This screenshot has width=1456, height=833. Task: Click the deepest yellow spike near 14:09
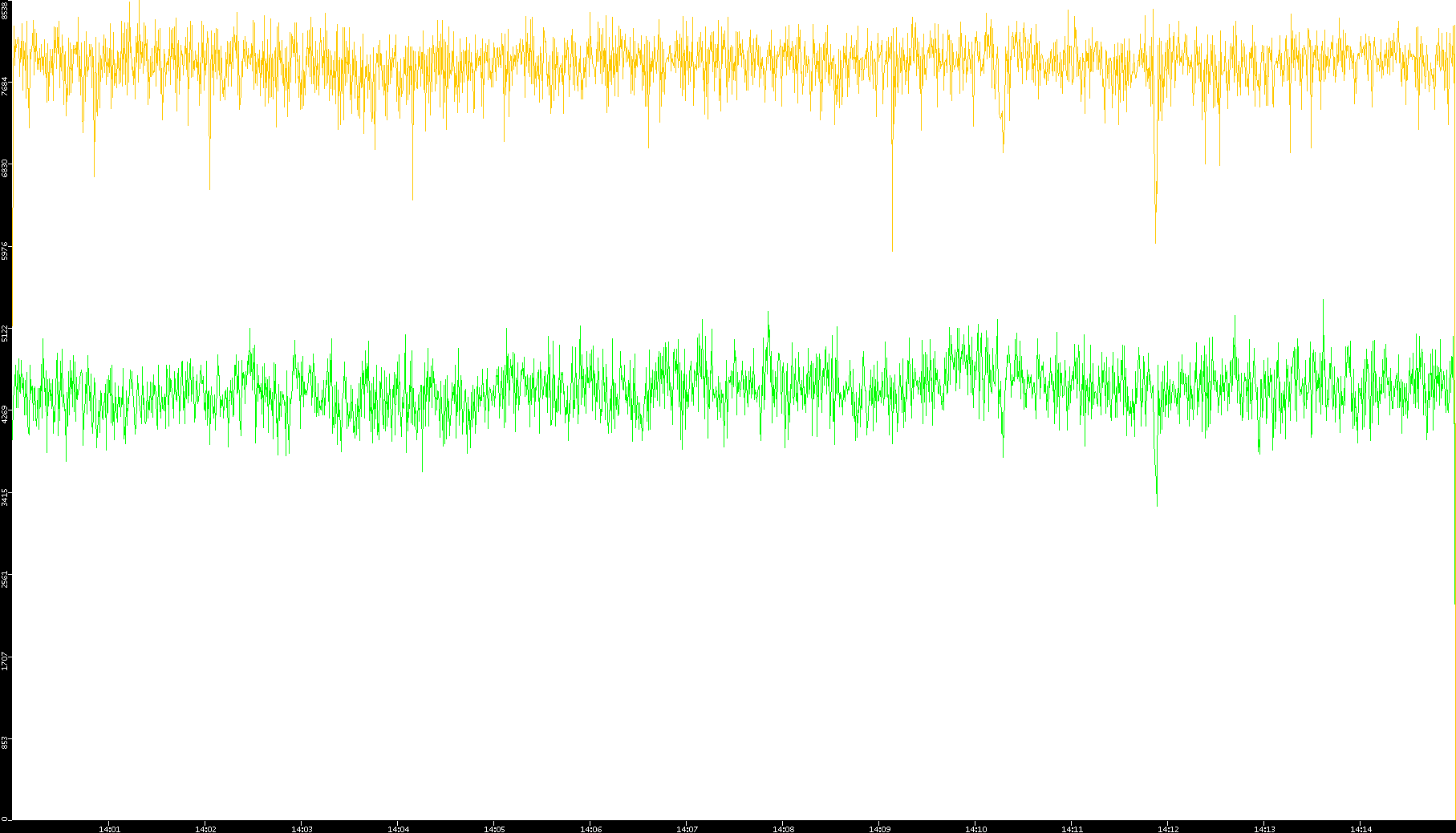[892, 249]
